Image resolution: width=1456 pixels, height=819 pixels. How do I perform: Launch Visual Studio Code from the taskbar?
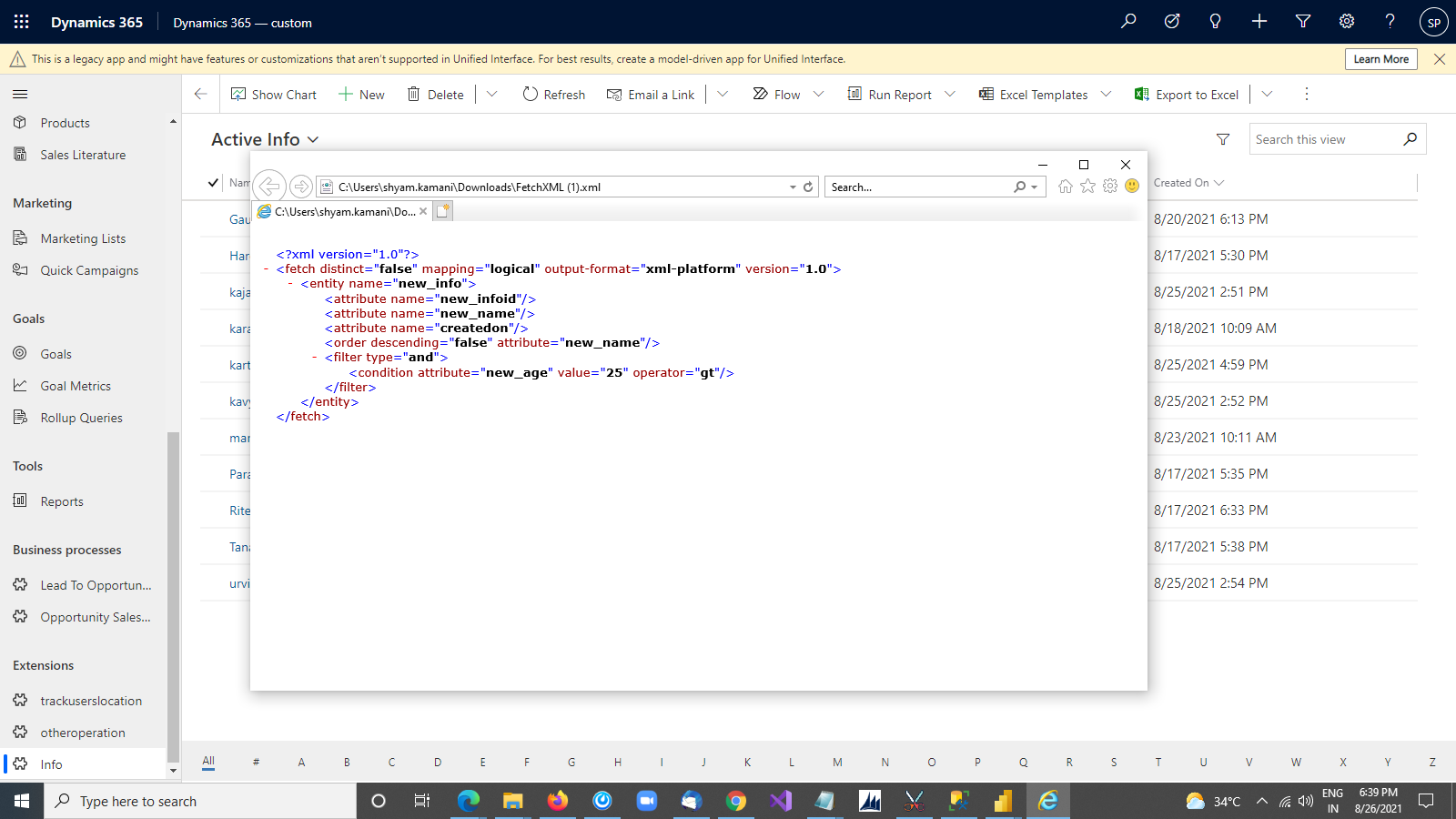781,802
